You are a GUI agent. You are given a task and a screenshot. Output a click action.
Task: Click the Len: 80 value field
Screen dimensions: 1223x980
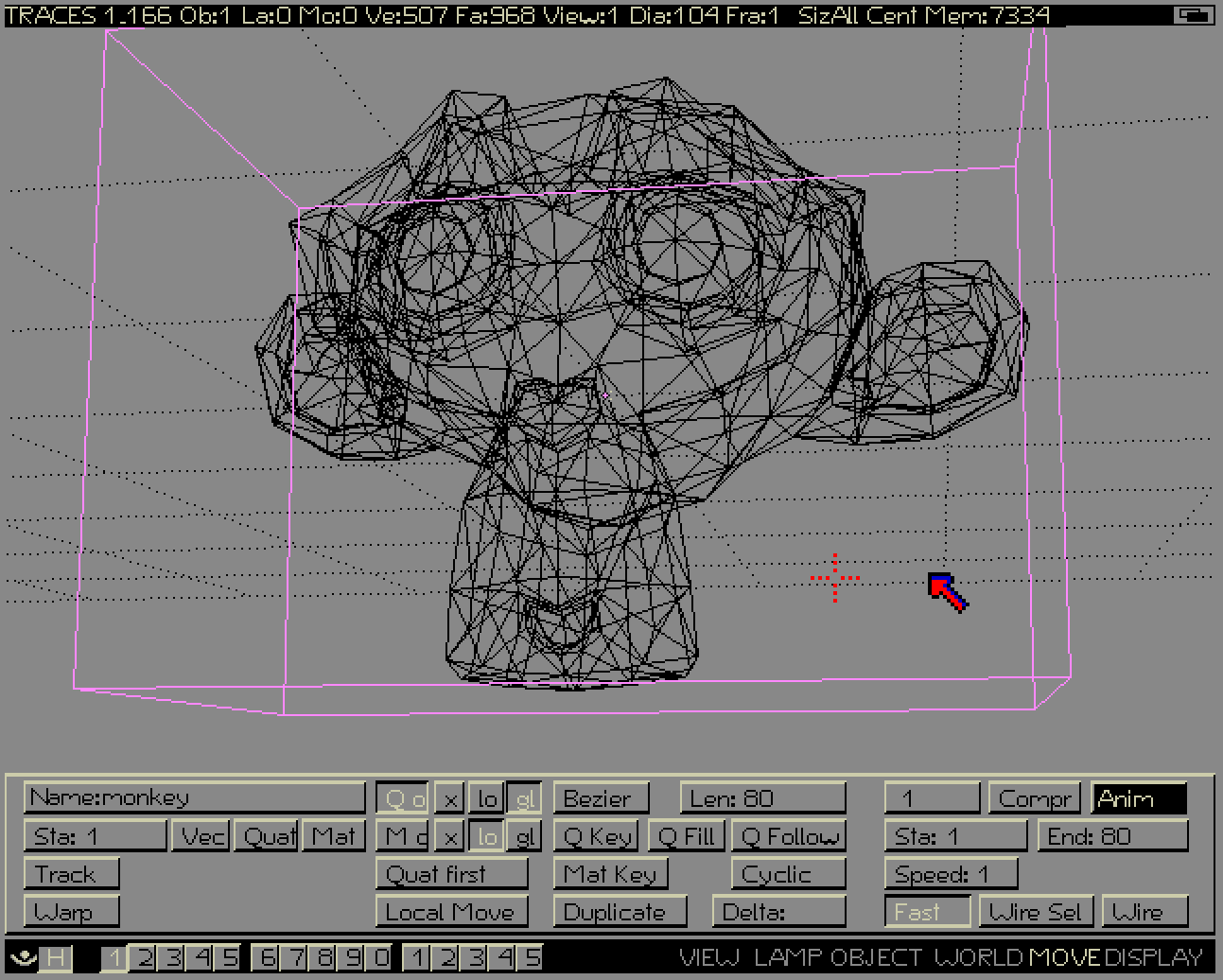[761, 798]
